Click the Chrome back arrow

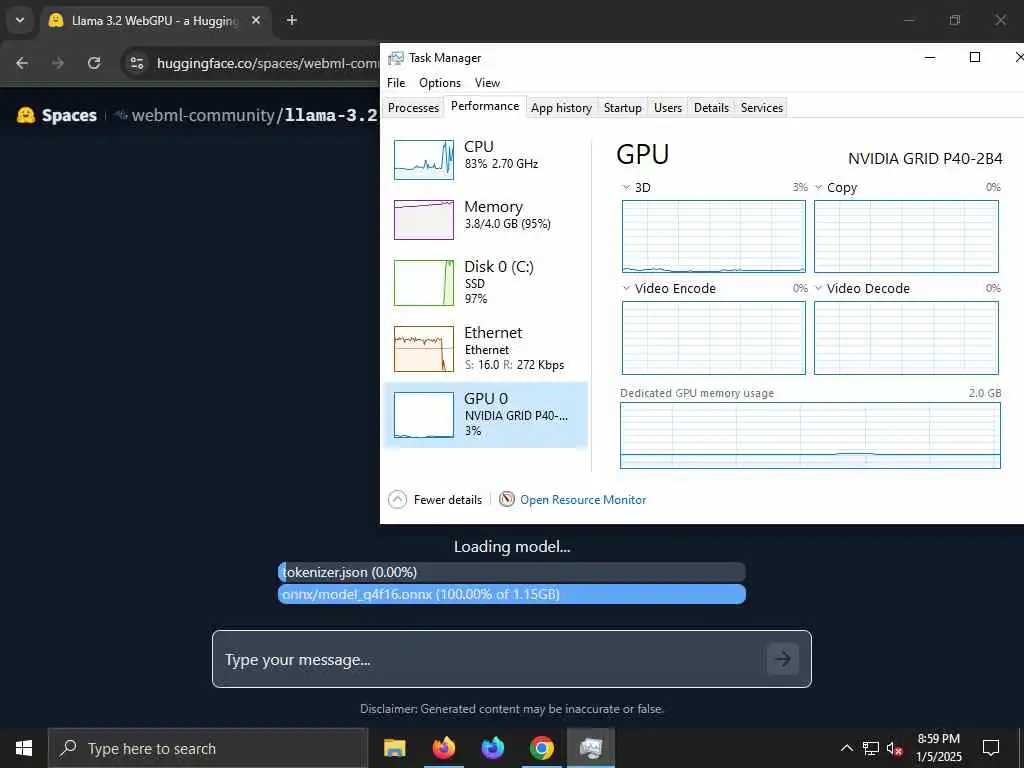tap(22, 63)
